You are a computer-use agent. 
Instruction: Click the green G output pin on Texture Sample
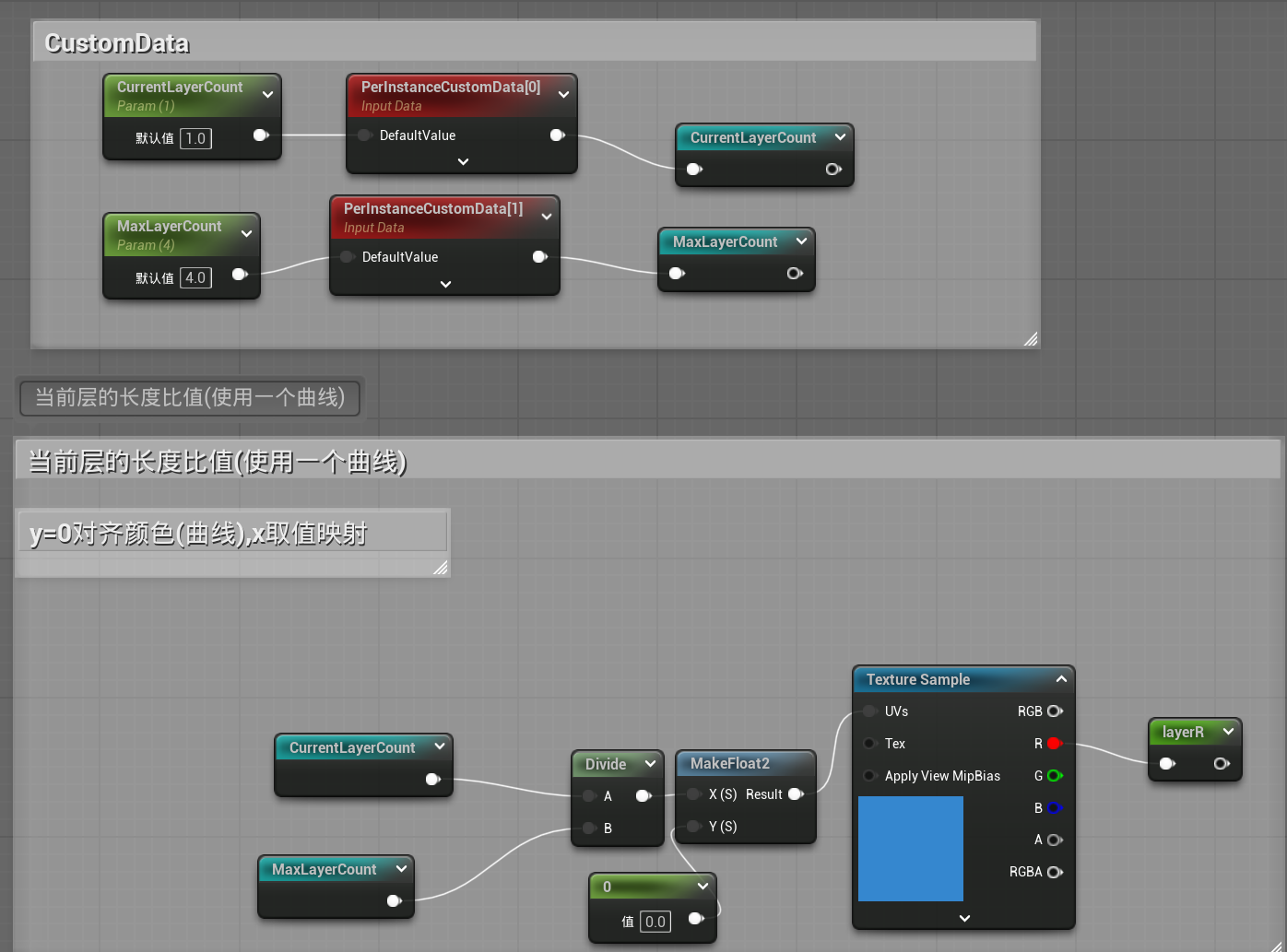tap(1055, 776)
